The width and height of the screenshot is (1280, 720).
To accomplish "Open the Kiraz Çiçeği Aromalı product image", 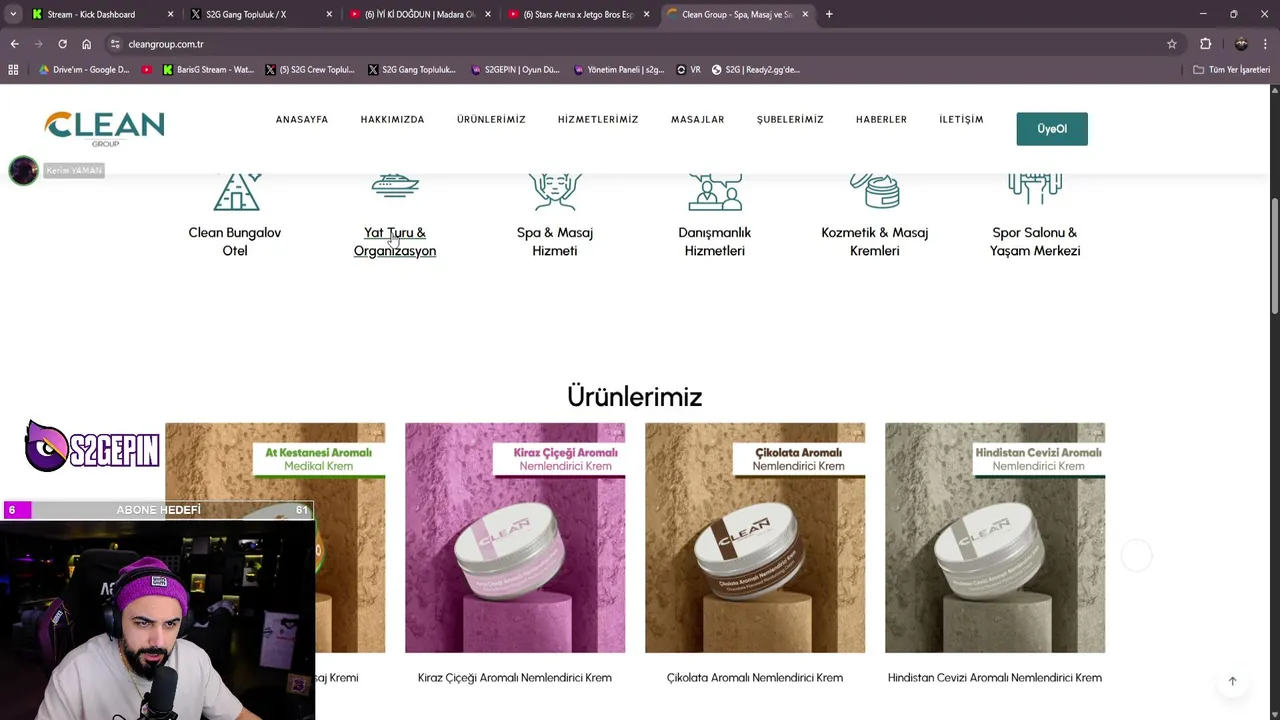I will 515,538.
